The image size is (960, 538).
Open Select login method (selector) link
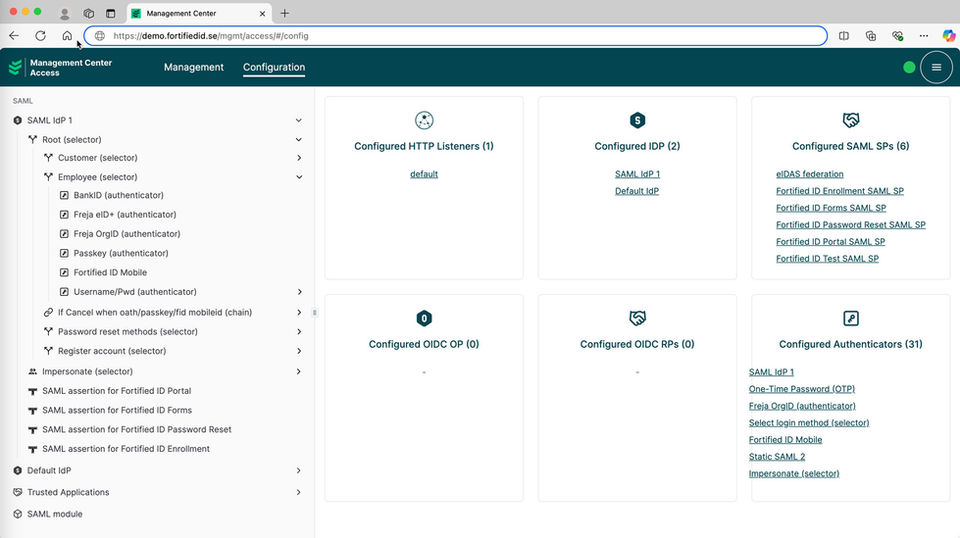809,423
